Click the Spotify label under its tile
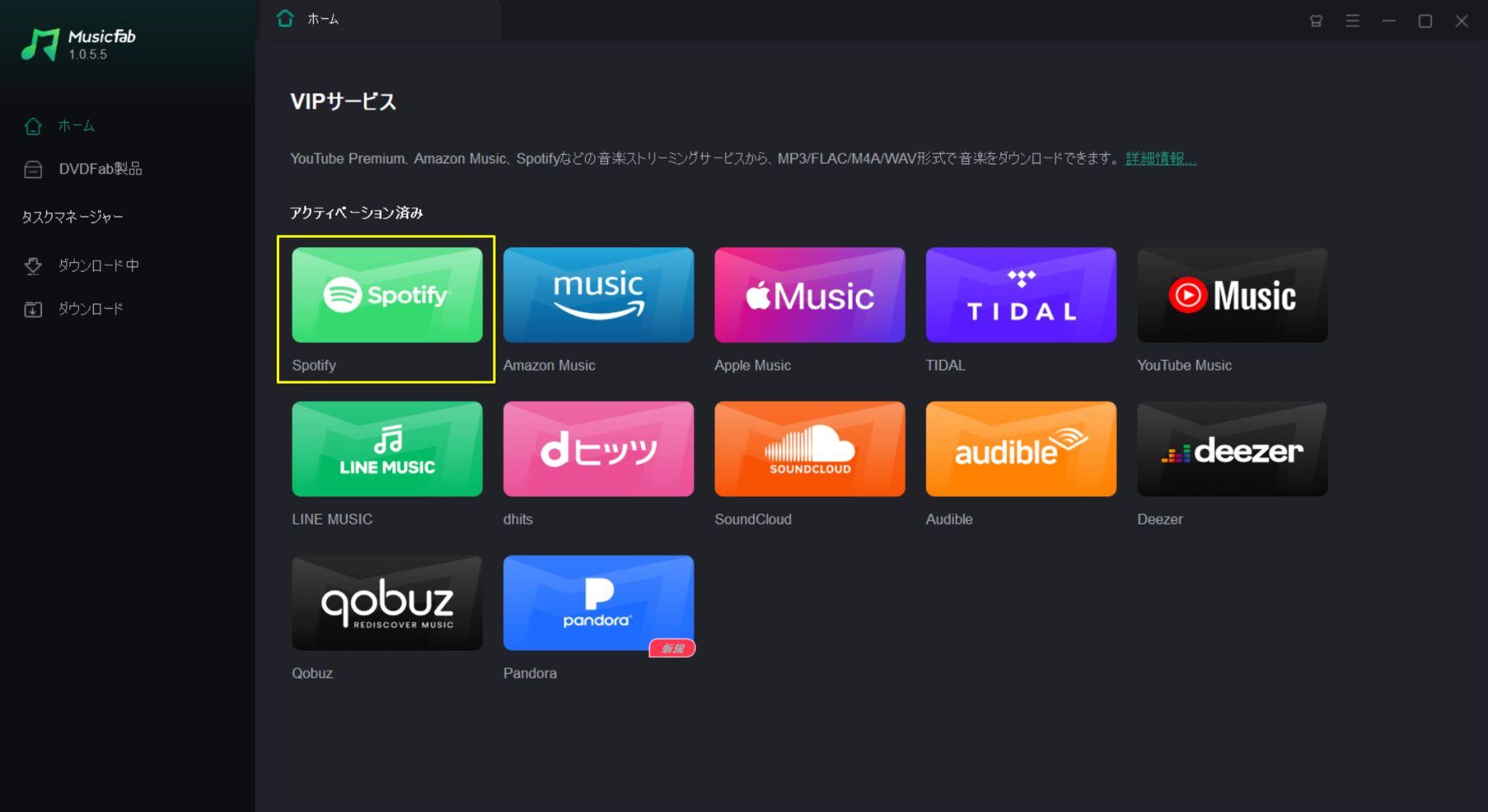 (x=314, y=365)
